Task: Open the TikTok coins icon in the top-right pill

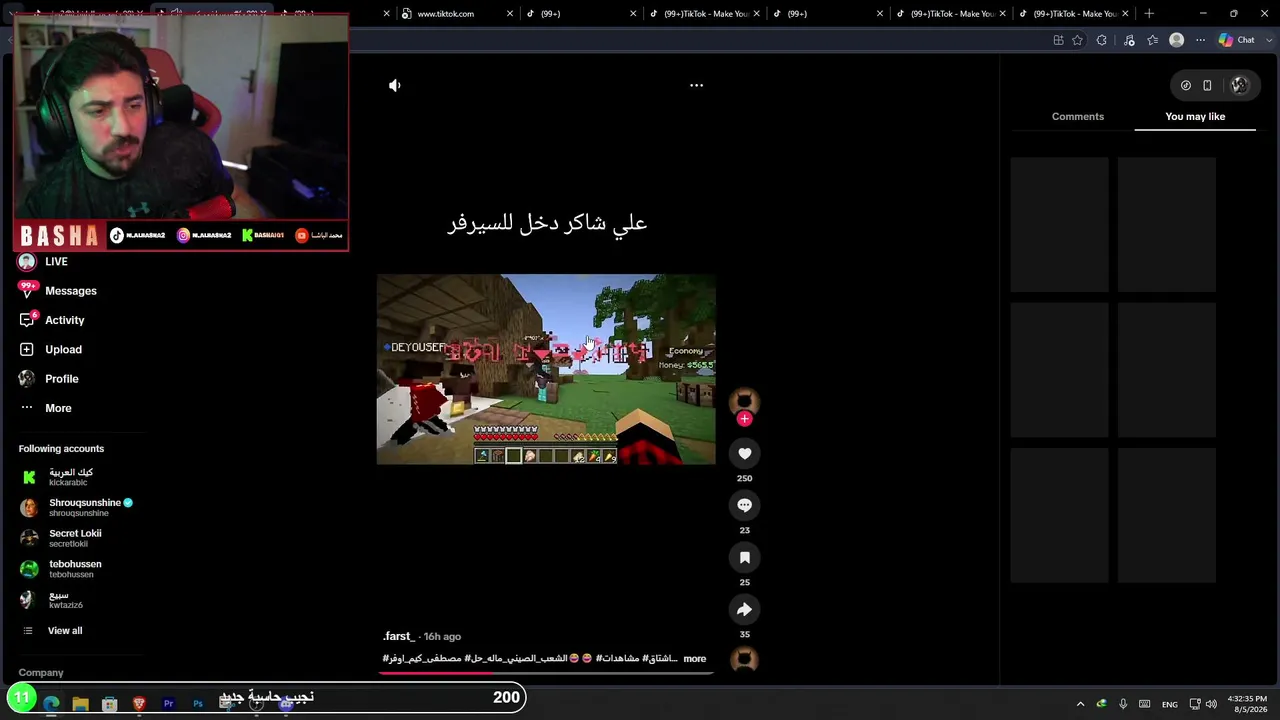Action: point(1186,86)
